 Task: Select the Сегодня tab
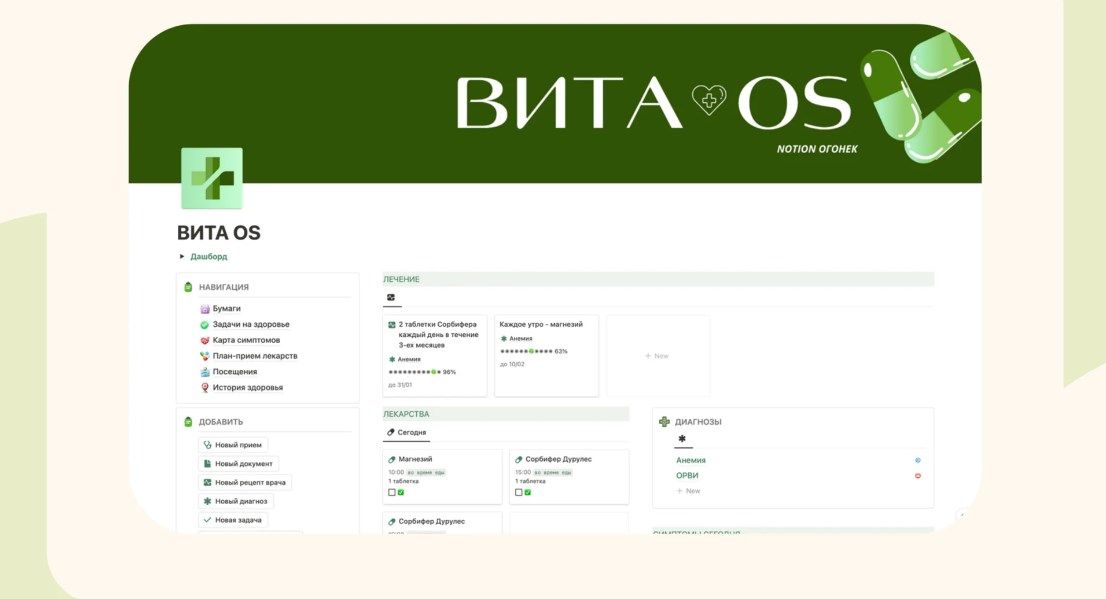[x=407, y=432]
